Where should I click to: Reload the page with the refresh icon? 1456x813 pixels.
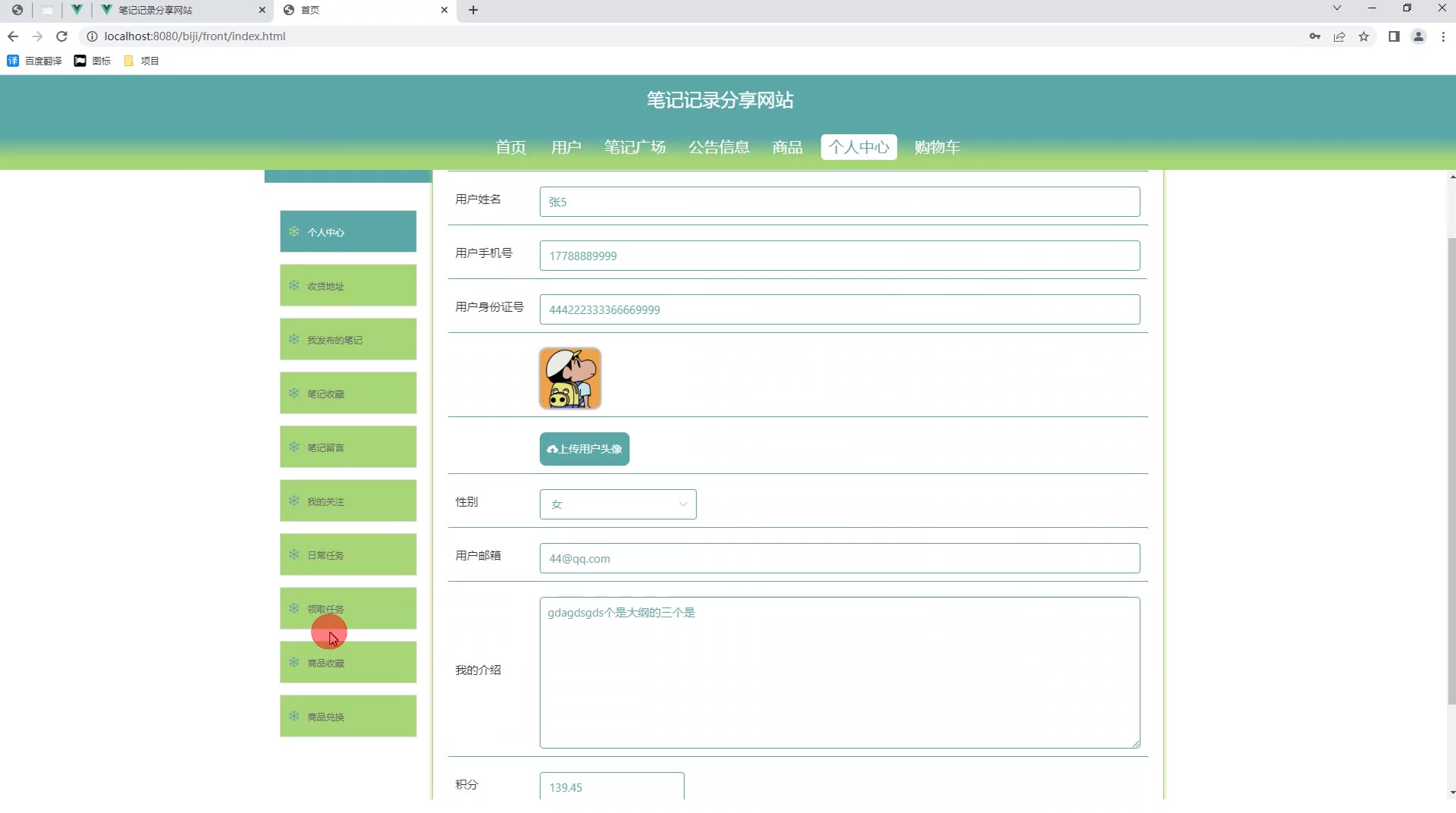pyautogui.click(x=62, y=36)
